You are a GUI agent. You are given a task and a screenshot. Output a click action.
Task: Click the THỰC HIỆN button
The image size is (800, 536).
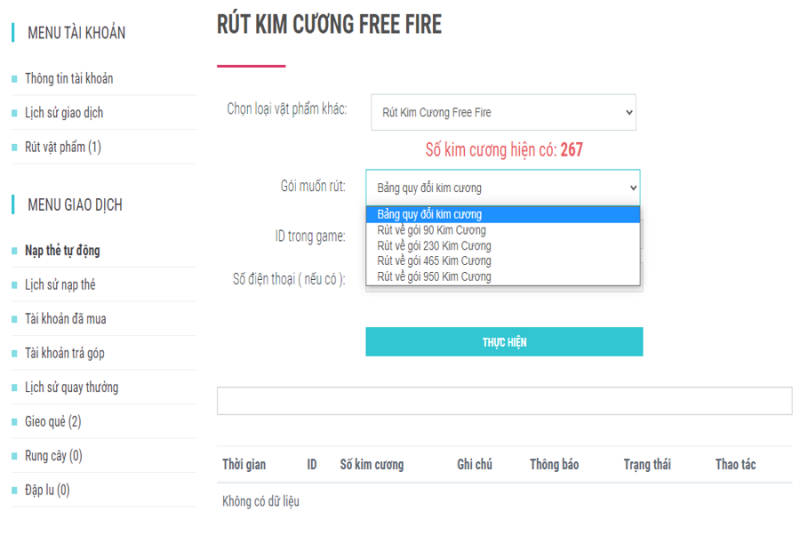(504, 342)
